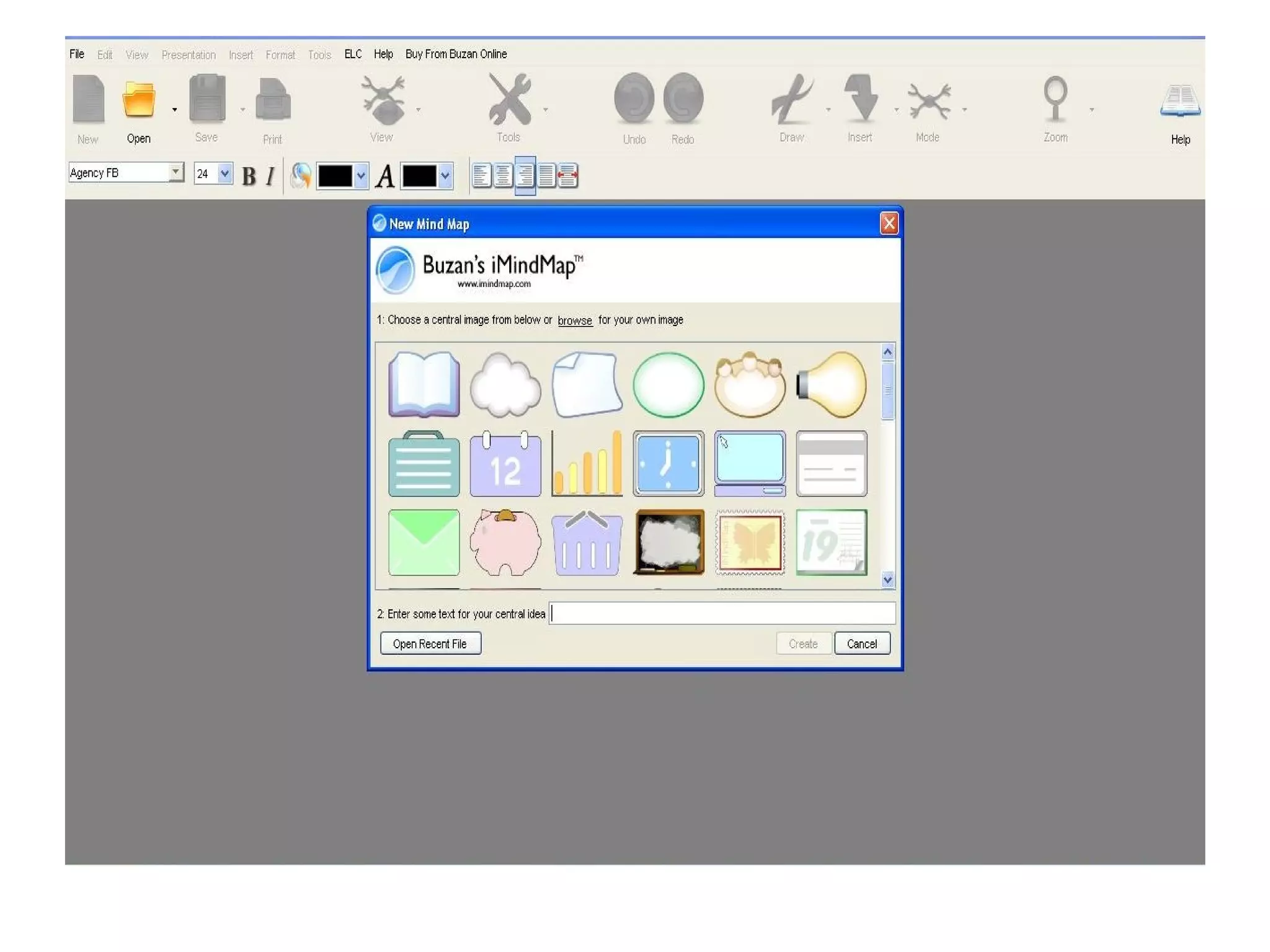
Task: Click the Open Recent File button
Action: tap(430, 643)
